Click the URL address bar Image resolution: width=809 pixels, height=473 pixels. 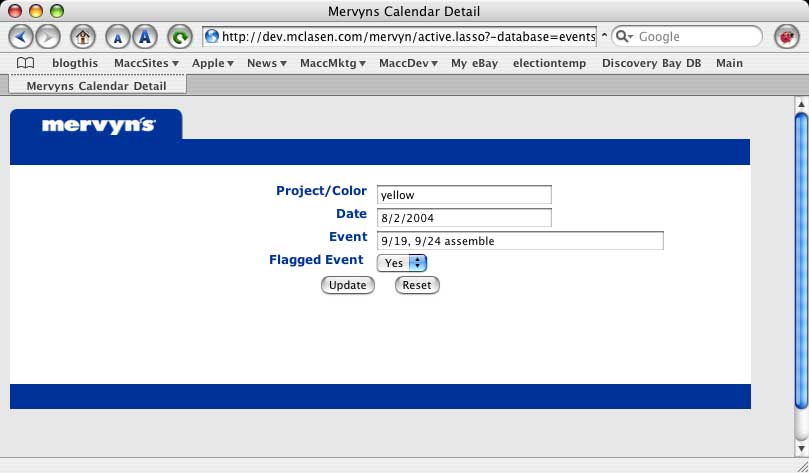tap(400, 37)
